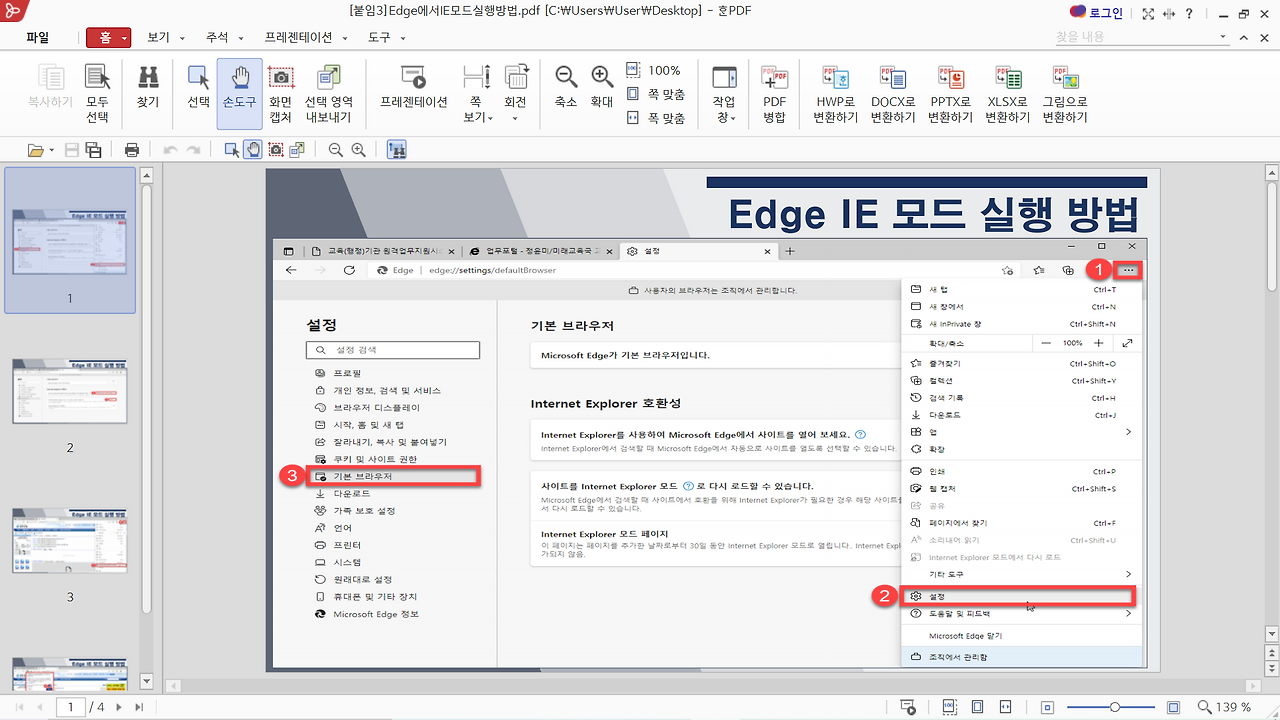
Task: Switch to the 도구 tab
Action: point(379,38)
